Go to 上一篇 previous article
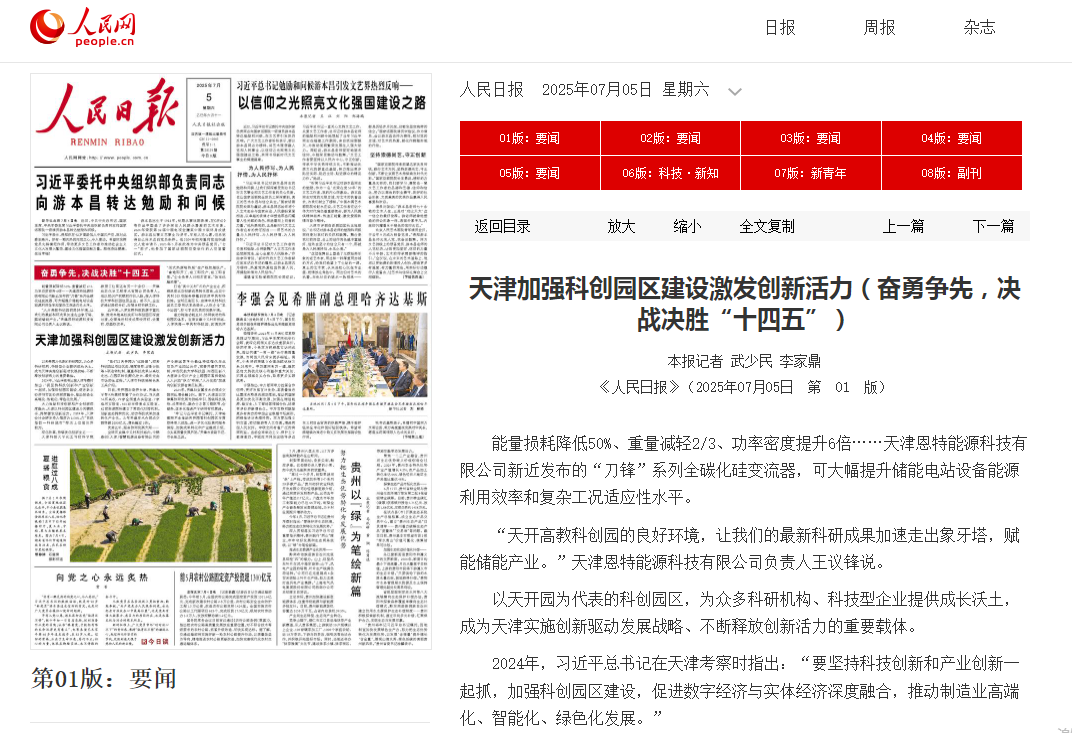This screenshot has height=733, width=1072. pyautogui.click(x=903, y=226)
